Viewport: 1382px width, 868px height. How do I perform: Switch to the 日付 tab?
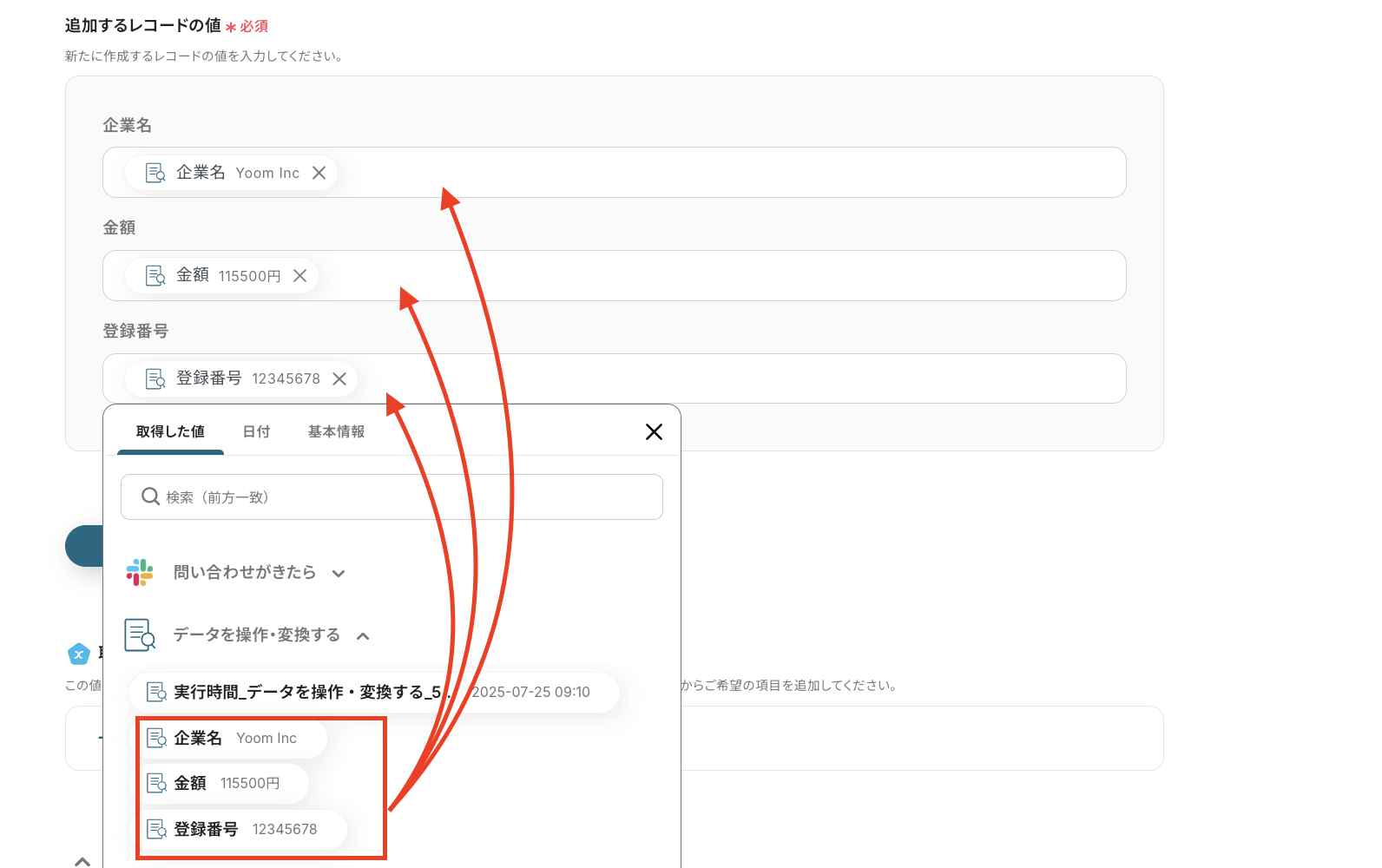pos(256,431)
